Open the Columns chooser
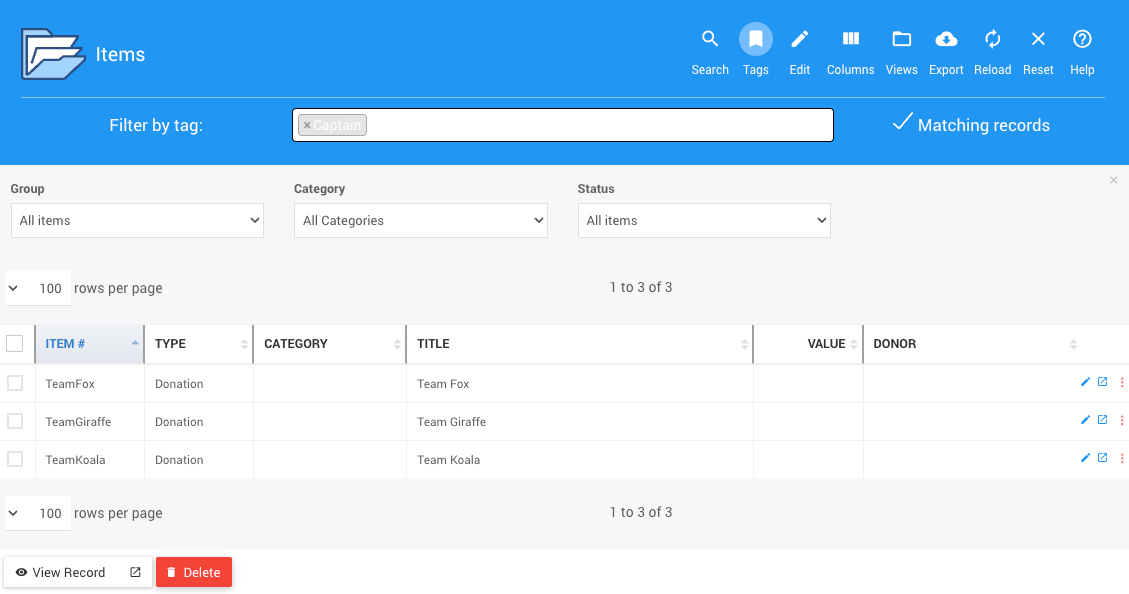Image resolution: width=1129 pixels, height=594 pixels. [x=851, y=40]
